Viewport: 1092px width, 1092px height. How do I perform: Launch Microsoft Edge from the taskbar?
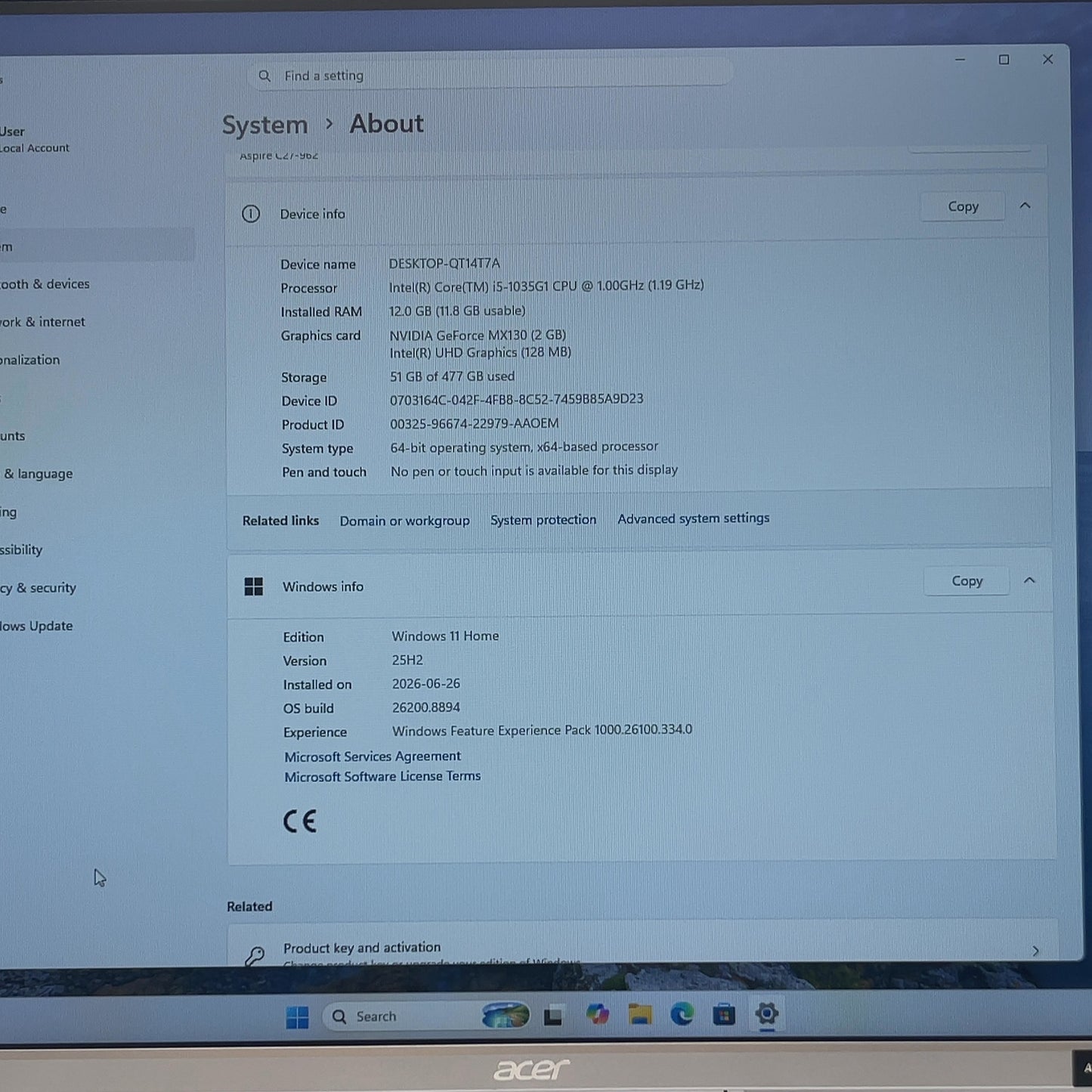(682, 1013)
